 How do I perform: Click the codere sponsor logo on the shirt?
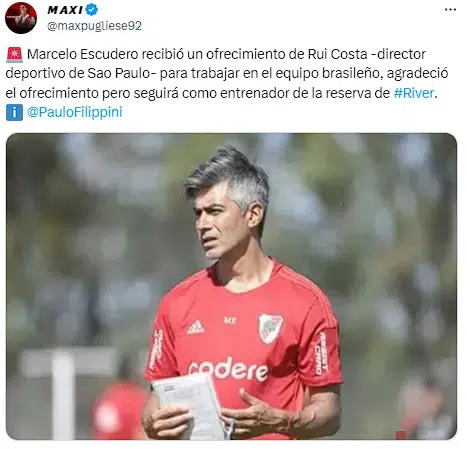(x=228, y=369)
